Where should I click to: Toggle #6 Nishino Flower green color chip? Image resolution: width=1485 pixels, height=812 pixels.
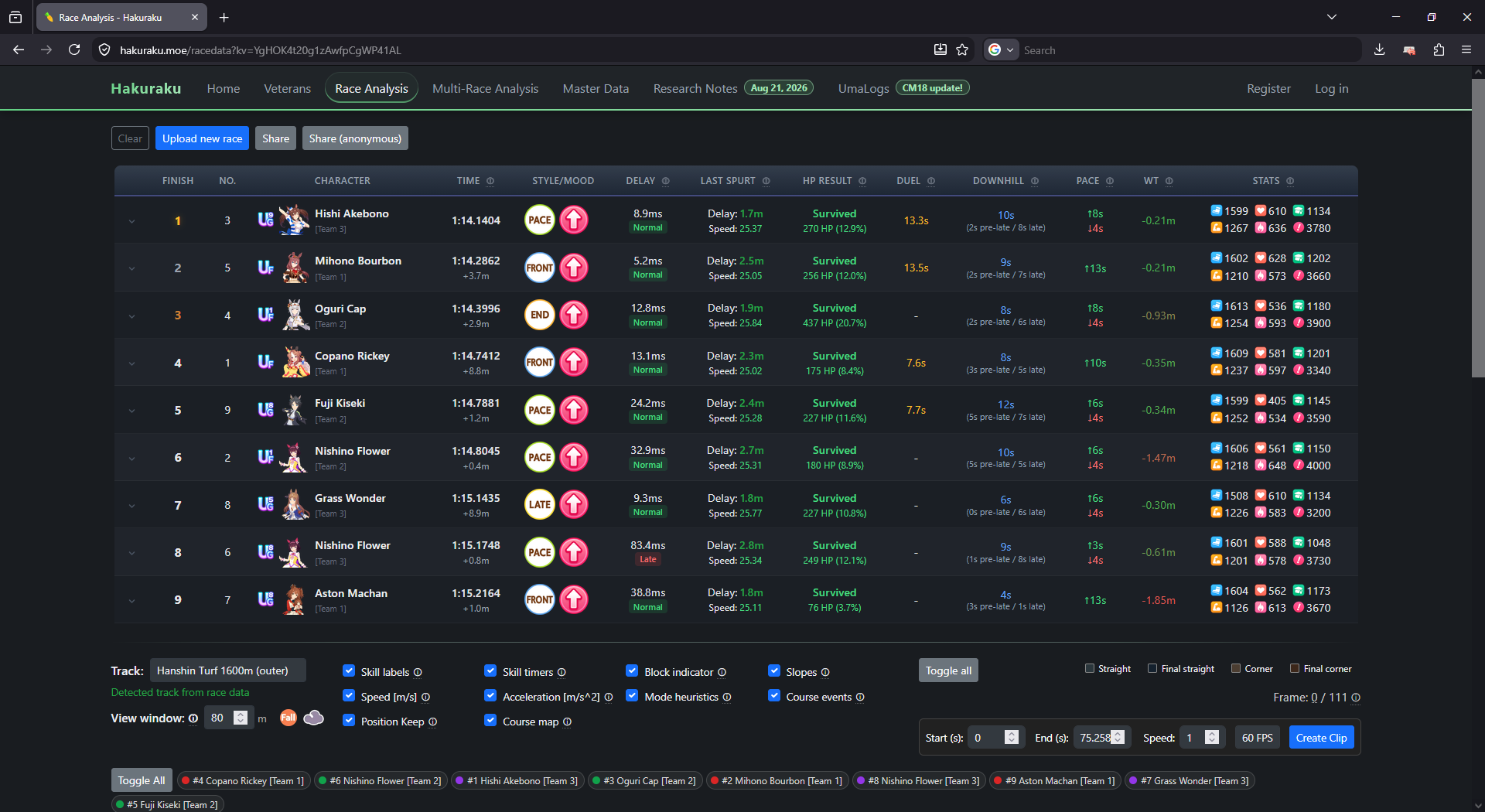381,780
